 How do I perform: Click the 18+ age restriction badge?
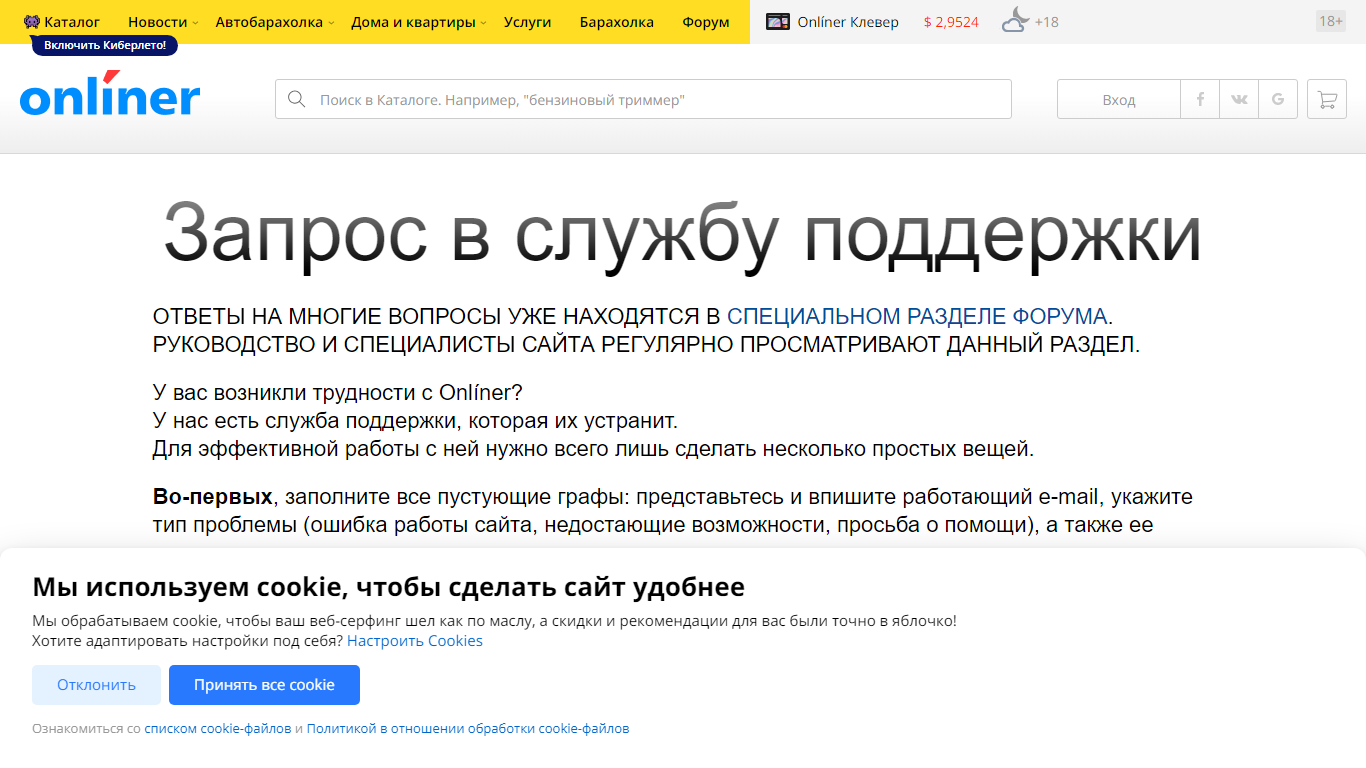pos(1331,21)
